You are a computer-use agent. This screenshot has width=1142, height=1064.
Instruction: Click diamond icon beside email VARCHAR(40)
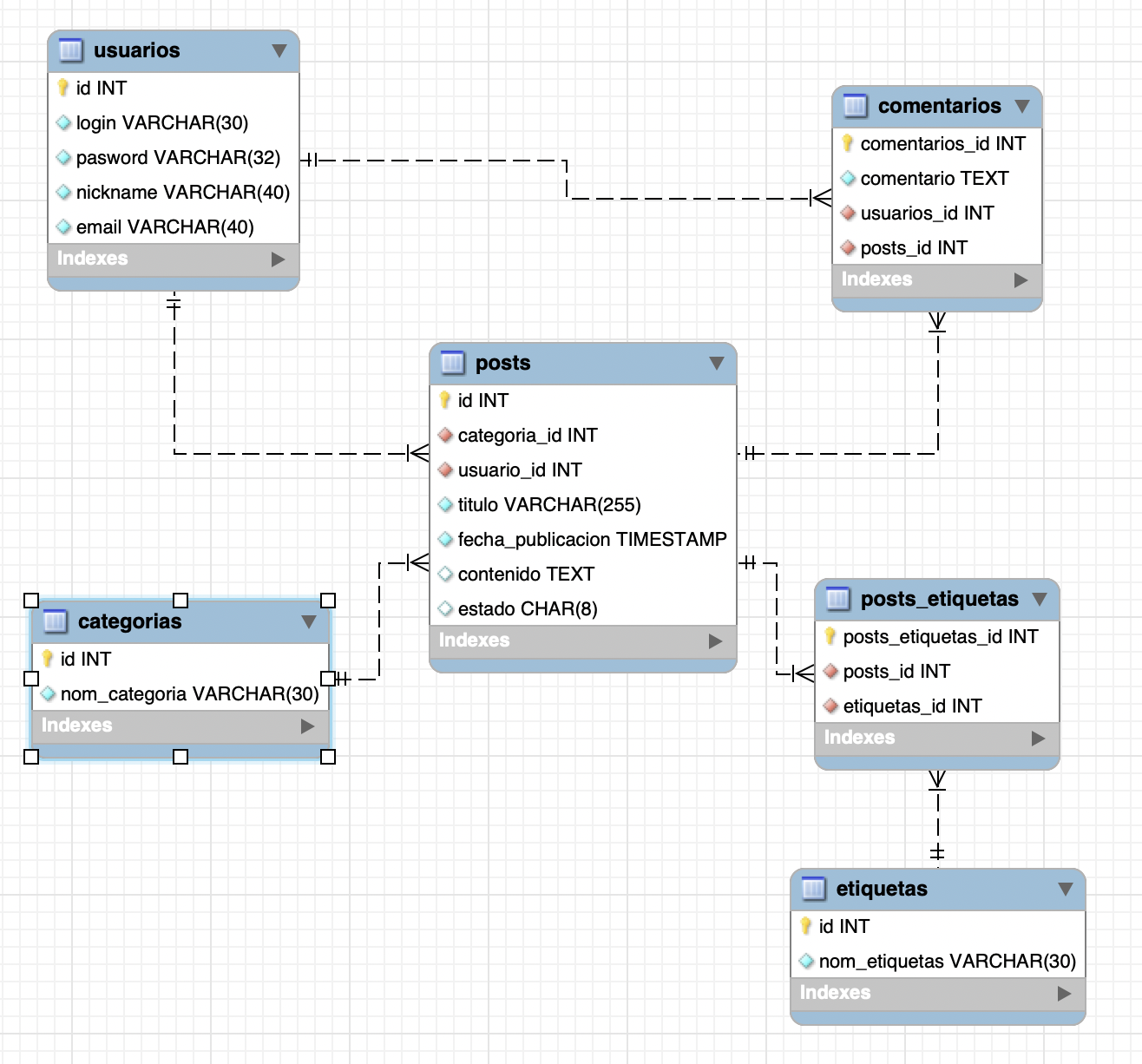(x=63, y=227)
